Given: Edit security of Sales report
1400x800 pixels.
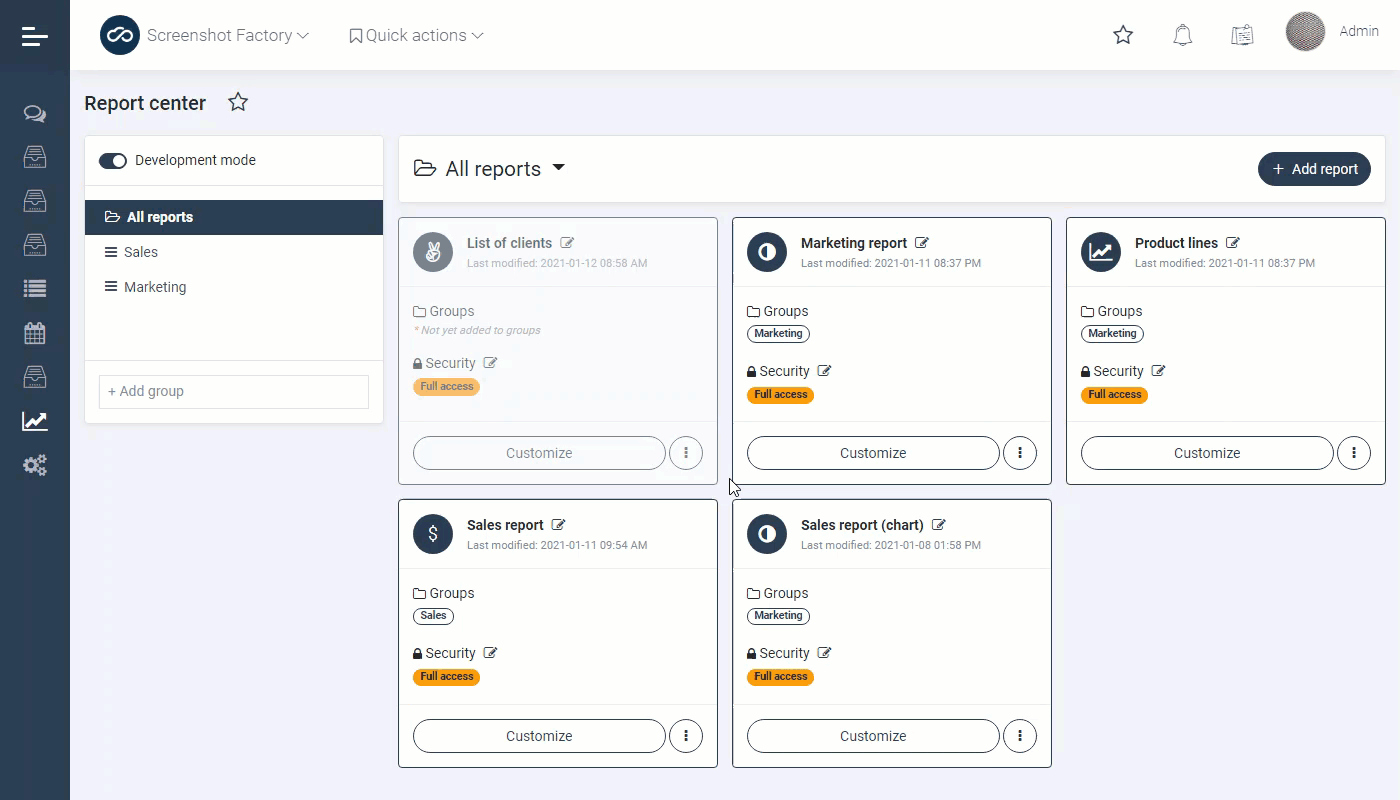Looking at the screenshot, I should click(x=490, y=653).
